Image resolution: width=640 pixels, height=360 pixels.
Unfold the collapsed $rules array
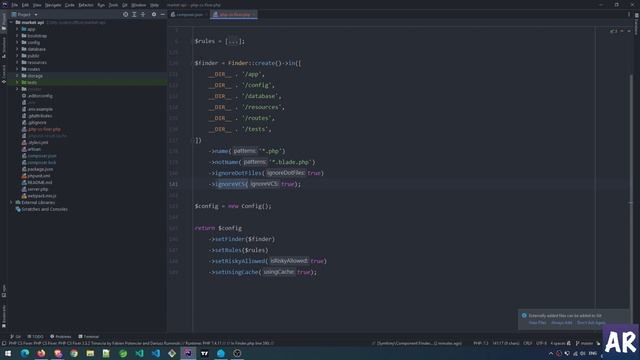[233, 41]
